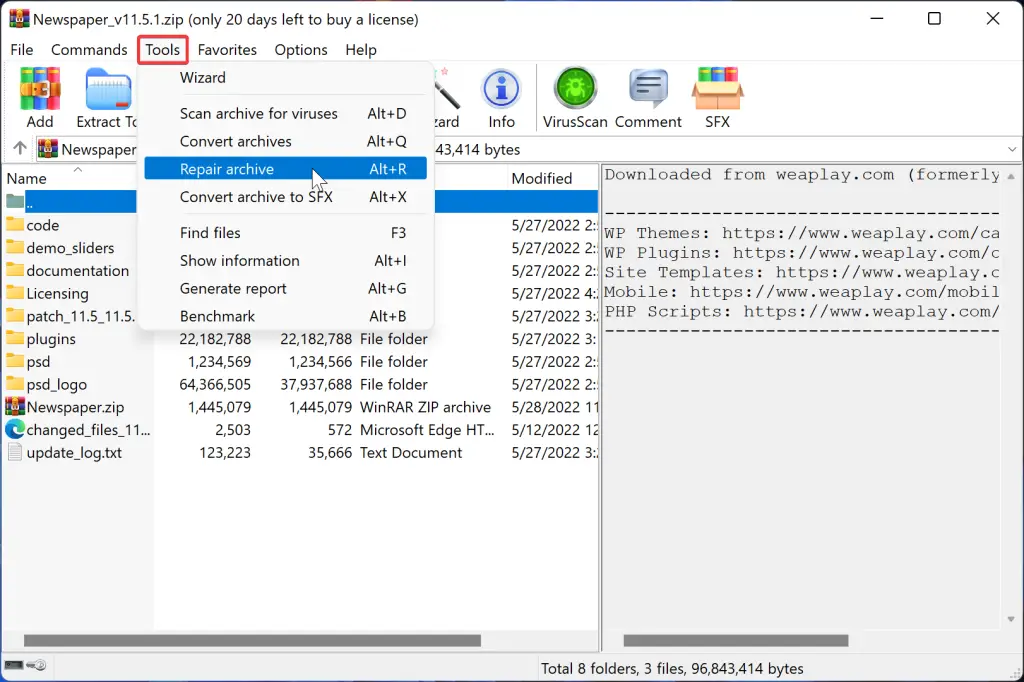Screen dimensions: 1024x682
Task: Open archive Info via toolbar icon
Action: click(501, 95)
